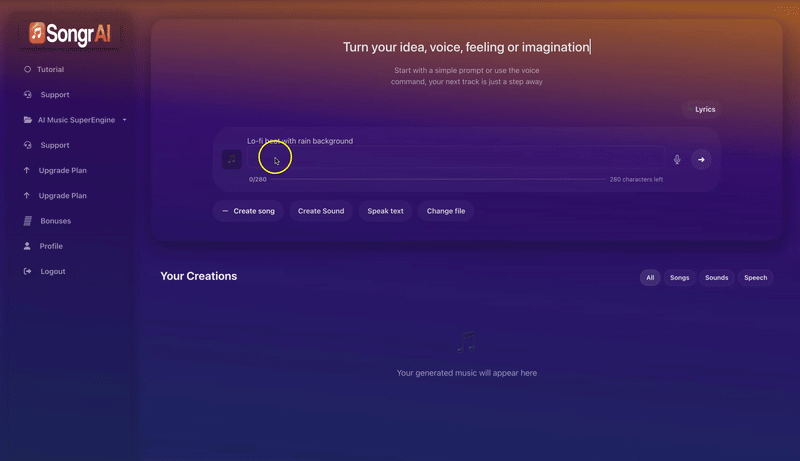Click the Create Sound button
Screen dimensions: 800x461
(321, 211)
